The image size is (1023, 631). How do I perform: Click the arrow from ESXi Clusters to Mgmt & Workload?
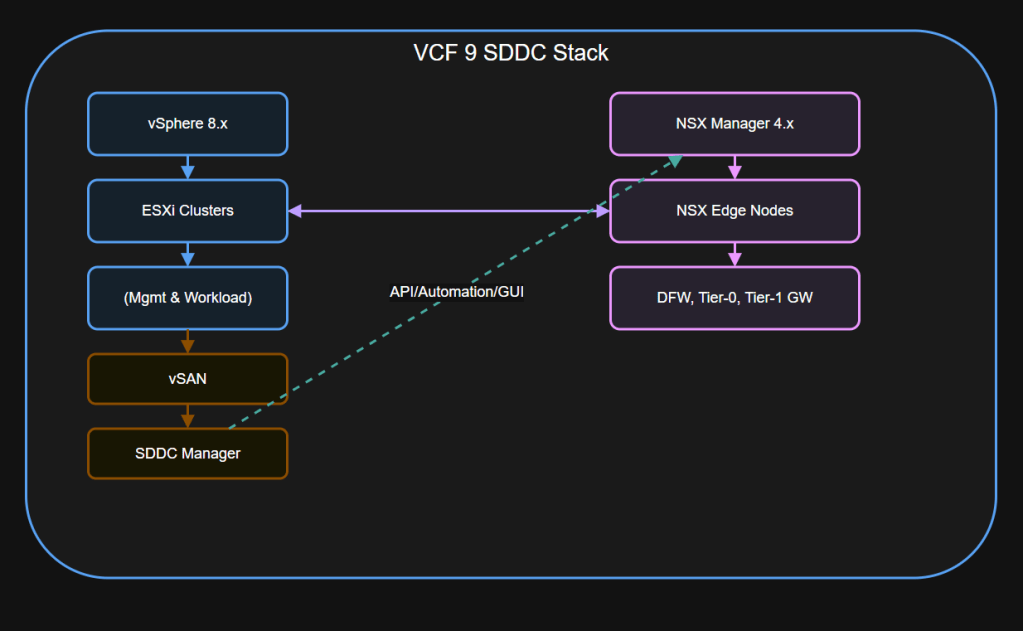(x=187, y=253)
